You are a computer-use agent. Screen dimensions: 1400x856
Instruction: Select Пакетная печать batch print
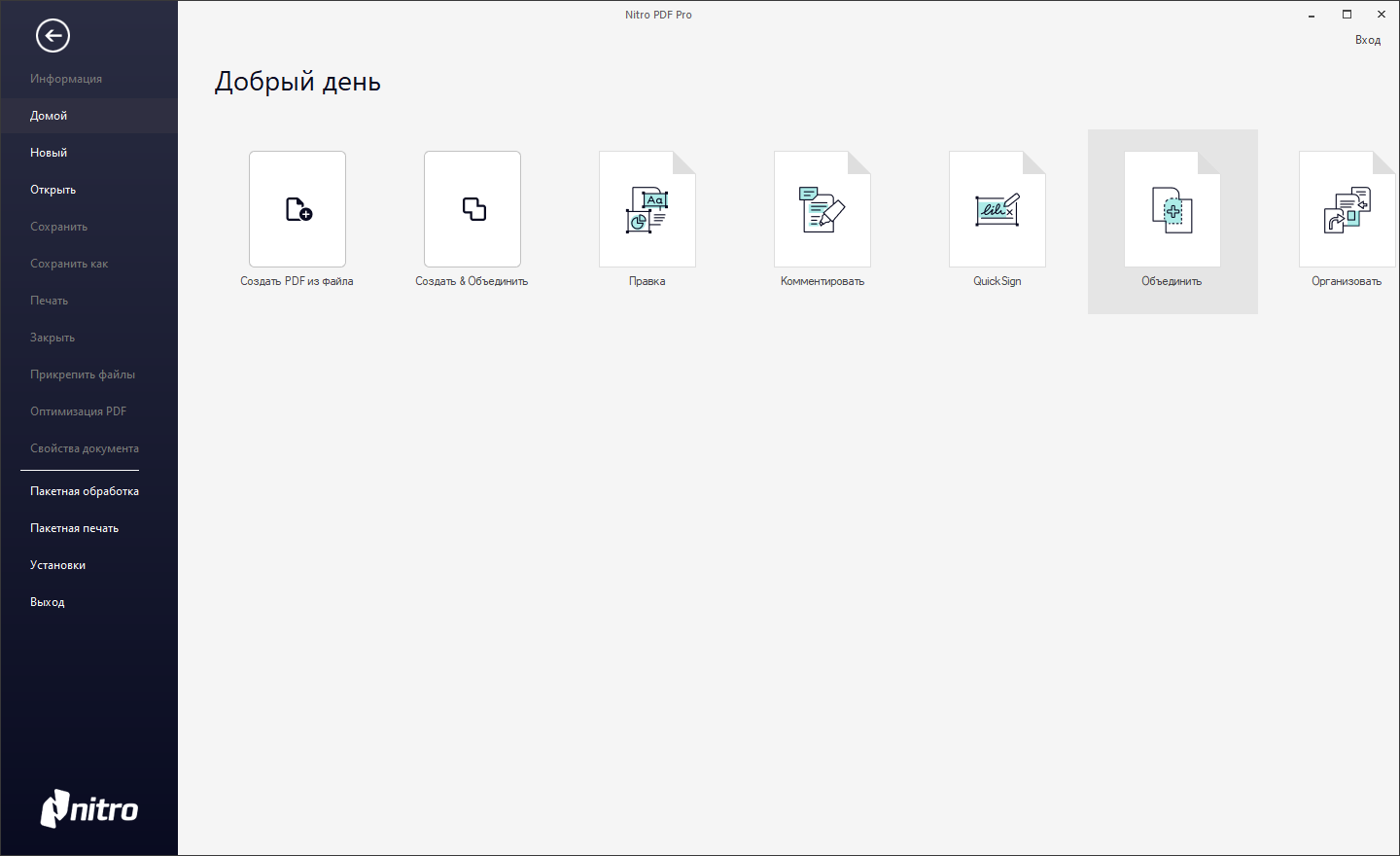click(x=88, y=528)
